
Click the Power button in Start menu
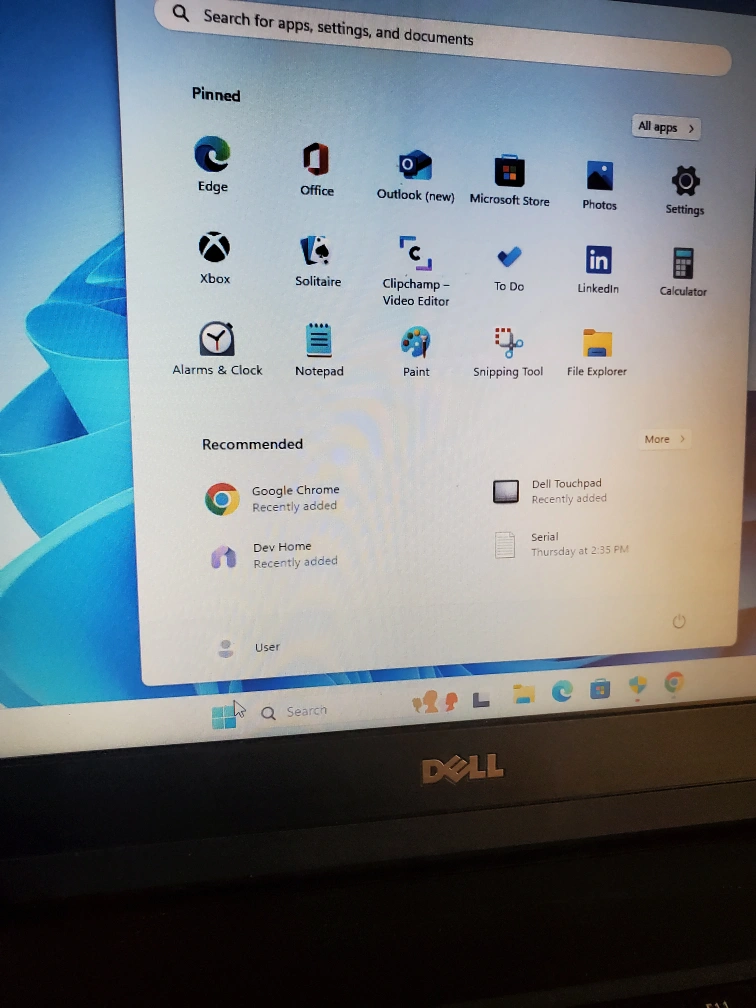679,622
